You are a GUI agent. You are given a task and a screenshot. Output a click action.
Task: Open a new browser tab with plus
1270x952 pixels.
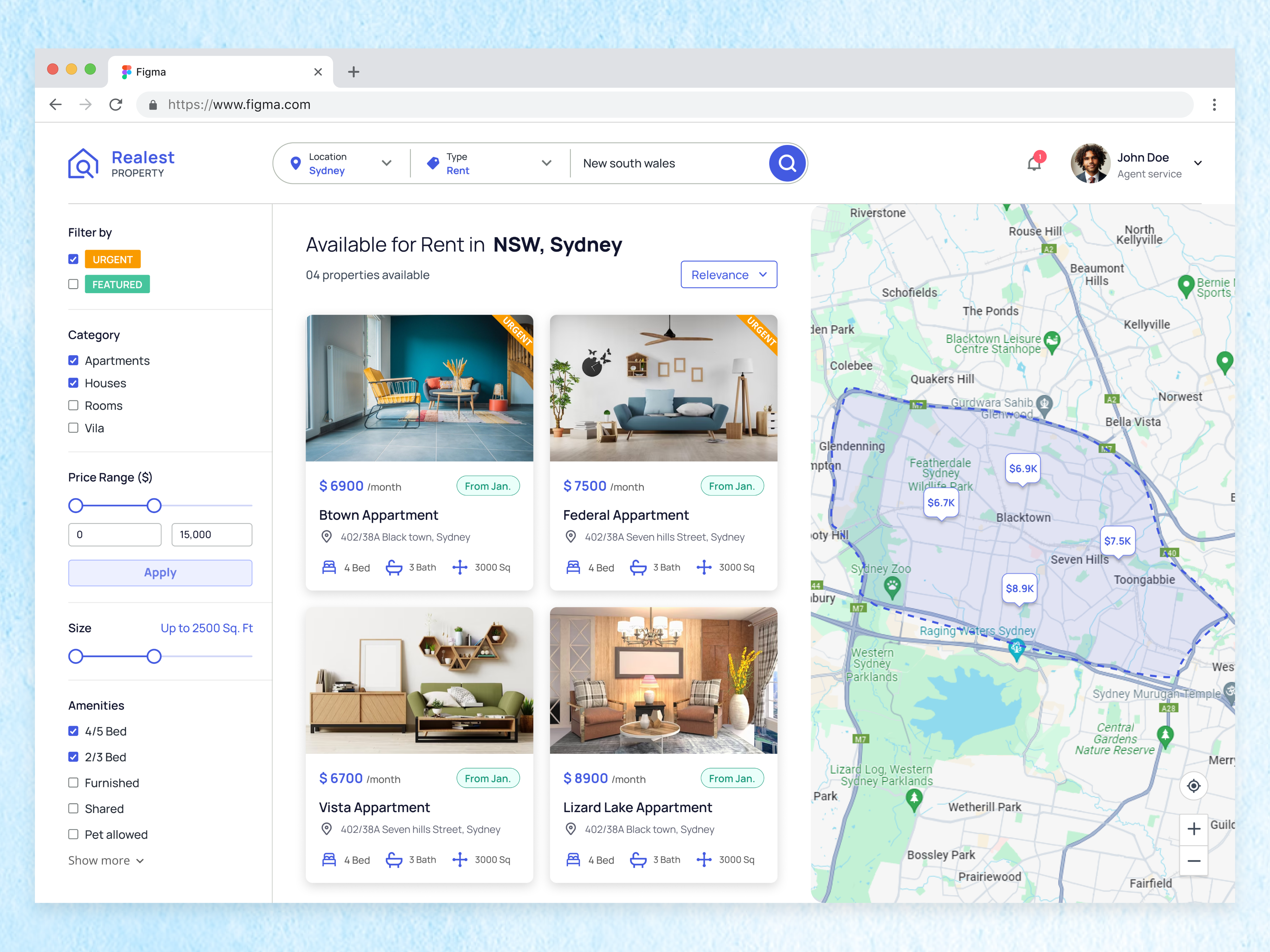tap(354, 72)
